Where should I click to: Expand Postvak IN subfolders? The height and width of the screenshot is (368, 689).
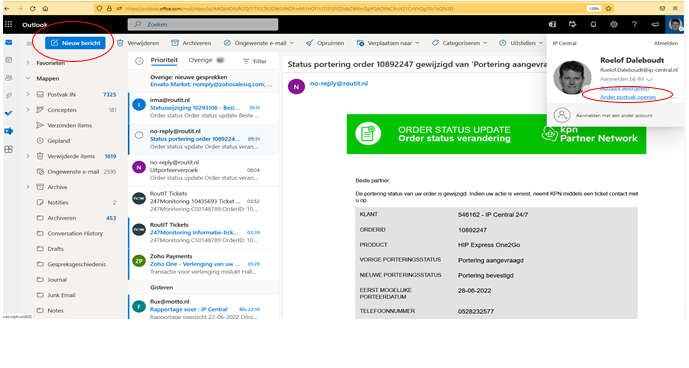(28, 94)
